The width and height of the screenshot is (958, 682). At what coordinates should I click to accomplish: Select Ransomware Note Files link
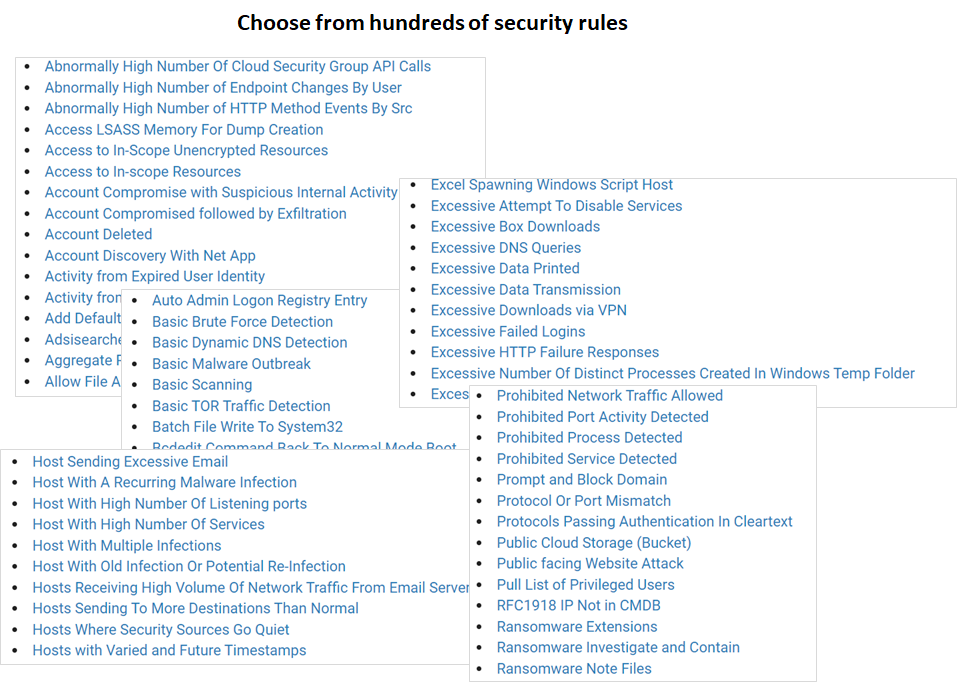tap(573, 669)
